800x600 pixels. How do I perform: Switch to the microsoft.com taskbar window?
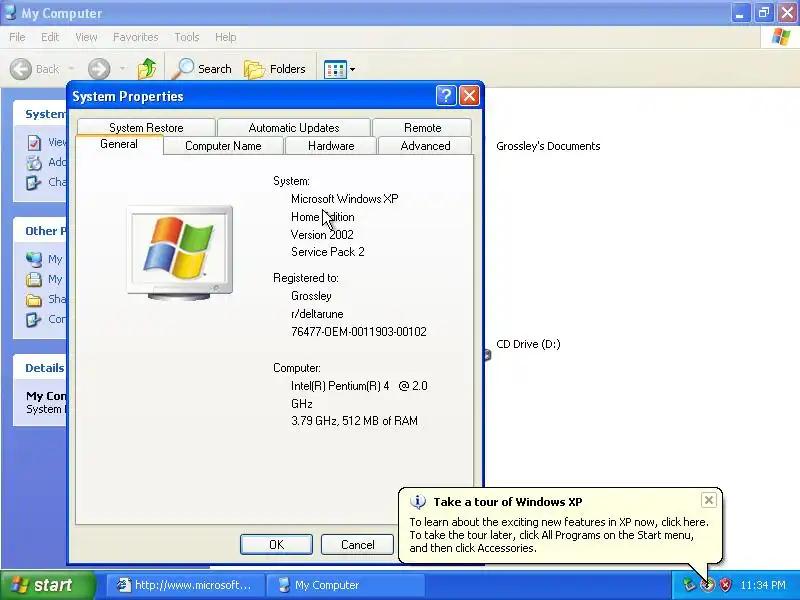185,585
